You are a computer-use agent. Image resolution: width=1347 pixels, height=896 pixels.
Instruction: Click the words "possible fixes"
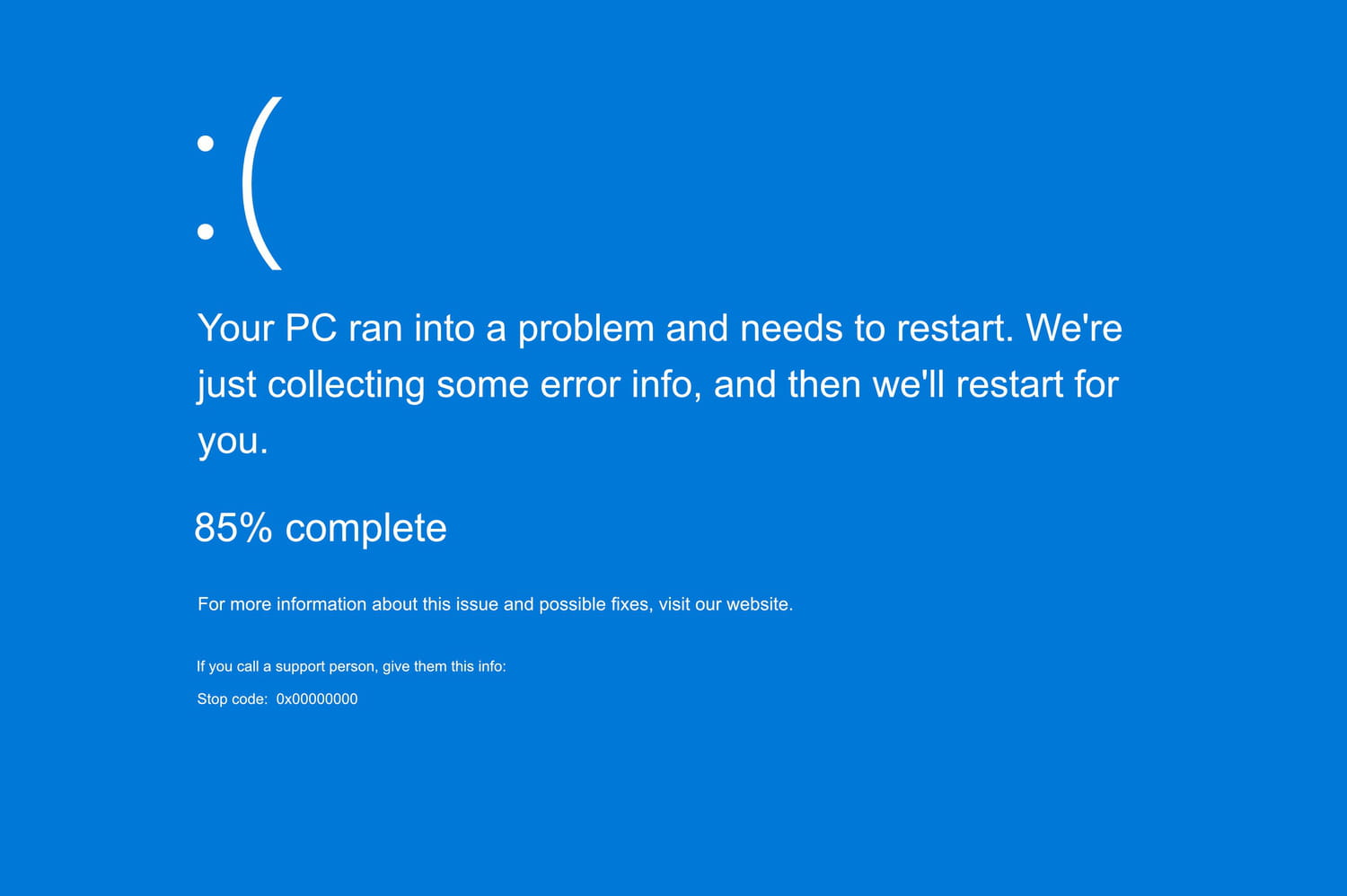tap(594, 604)
